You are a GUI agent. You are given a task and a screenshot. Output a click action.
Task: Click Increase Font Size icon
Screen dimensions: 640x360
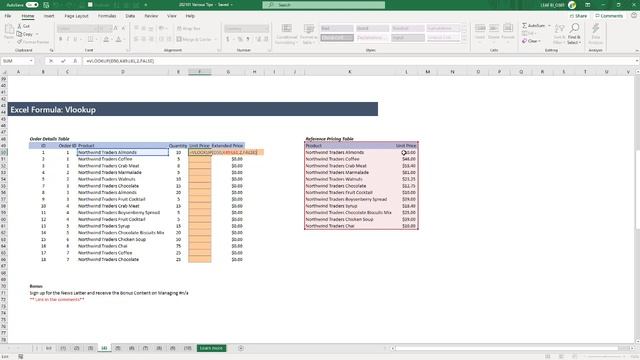click(116, 29)
